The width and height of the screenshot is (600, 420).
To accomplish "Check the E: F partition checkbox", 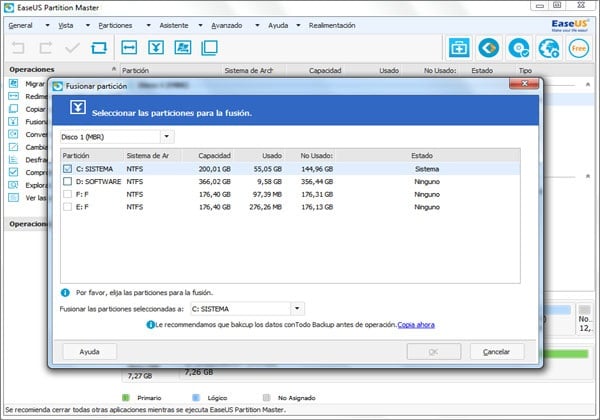I will point(67,207).
